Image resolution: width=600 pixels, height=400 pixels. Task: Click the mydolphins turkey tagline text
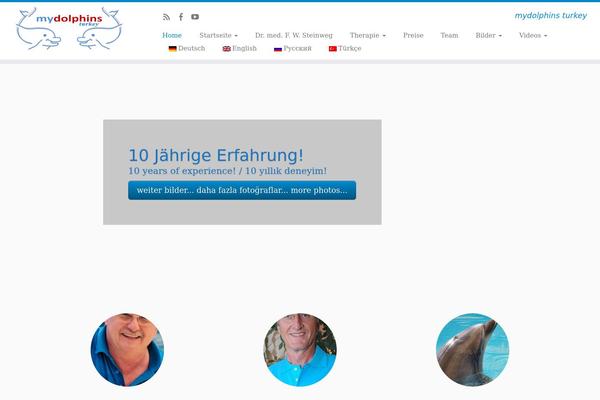(551, 16)
